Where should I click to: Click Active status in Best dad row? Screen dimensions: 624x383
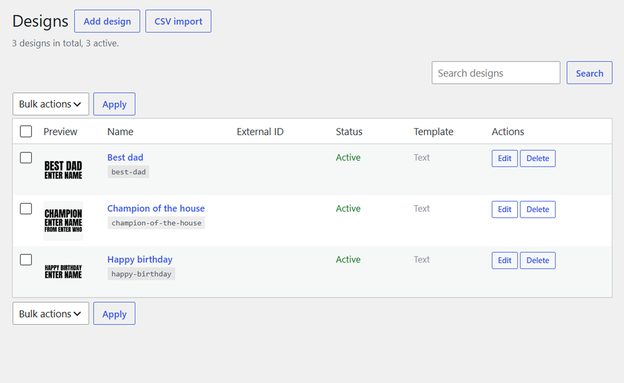pyautogui.click(x=348, y=157)
